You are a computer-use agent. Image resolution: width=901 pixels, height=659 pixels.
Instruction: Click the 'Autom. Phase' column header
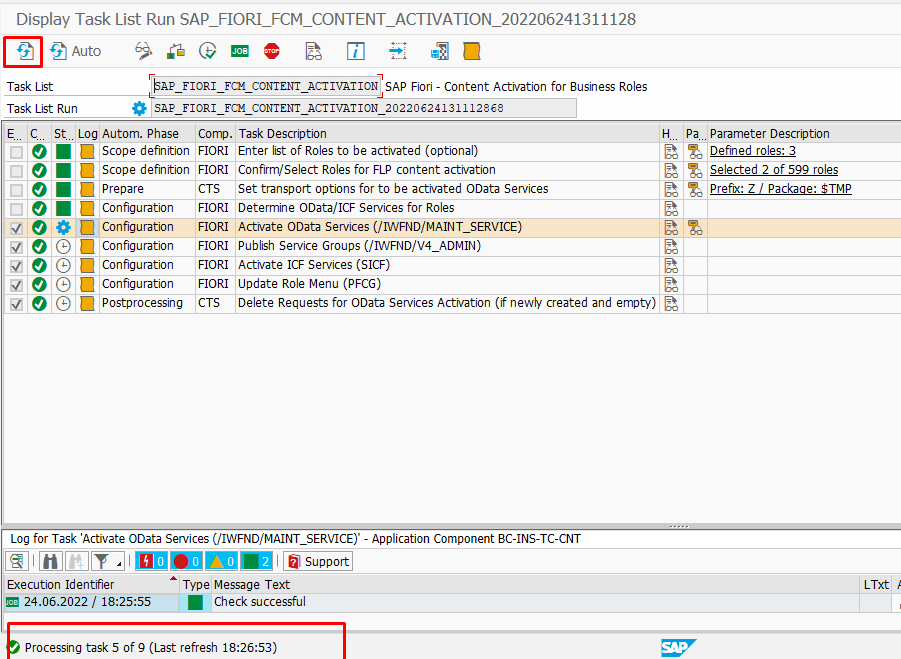[x=148, y=134]
